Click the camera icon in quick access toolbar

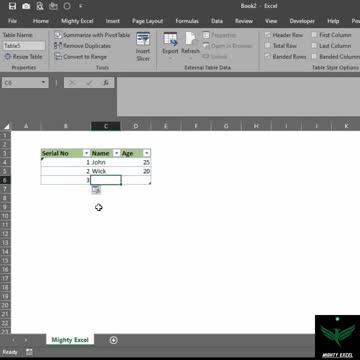click(x=26, y=6)
